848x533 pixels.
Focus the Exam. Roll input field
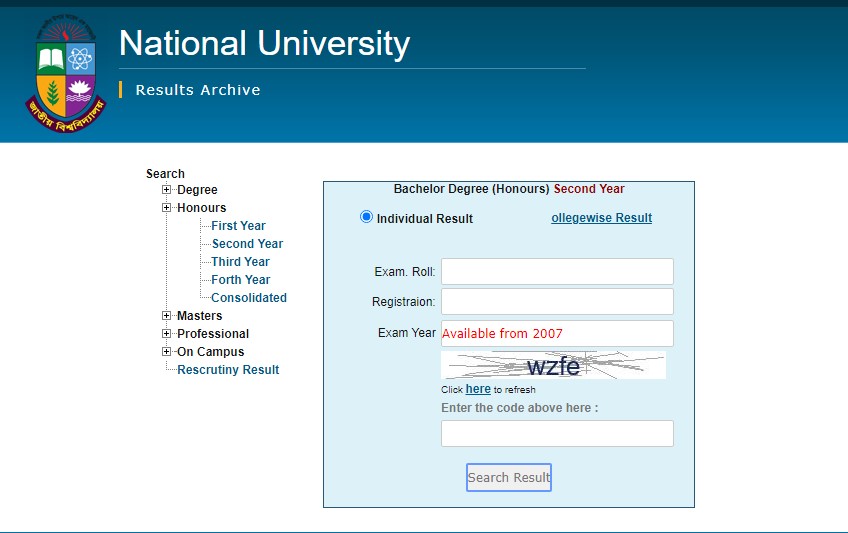point(557,271)
